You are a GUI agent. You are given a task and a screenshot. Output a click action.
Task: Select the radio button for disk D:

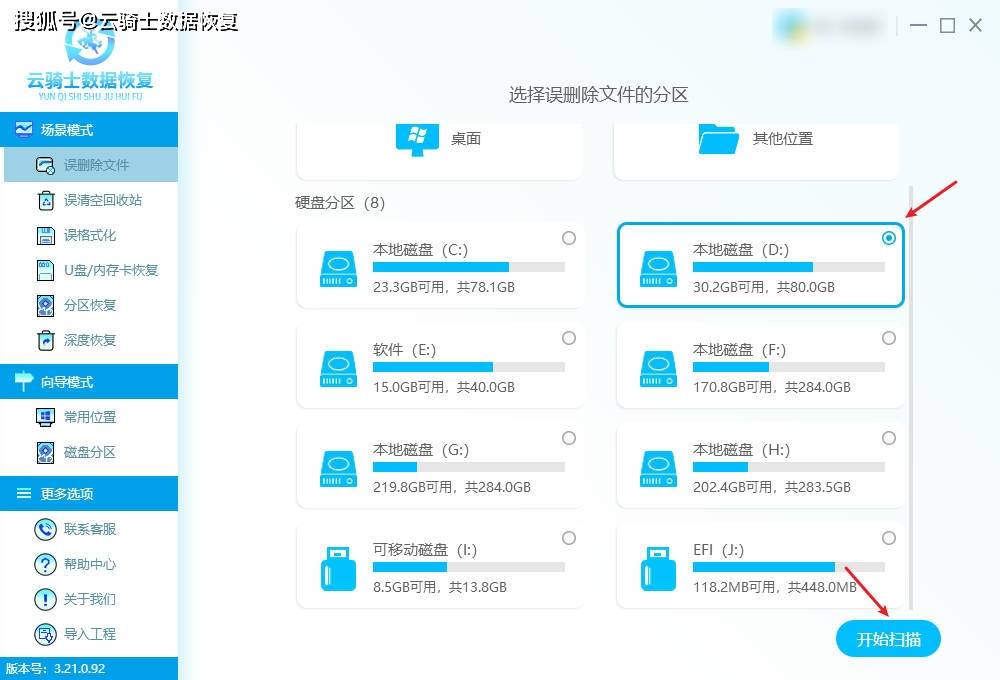pos(889,238)
